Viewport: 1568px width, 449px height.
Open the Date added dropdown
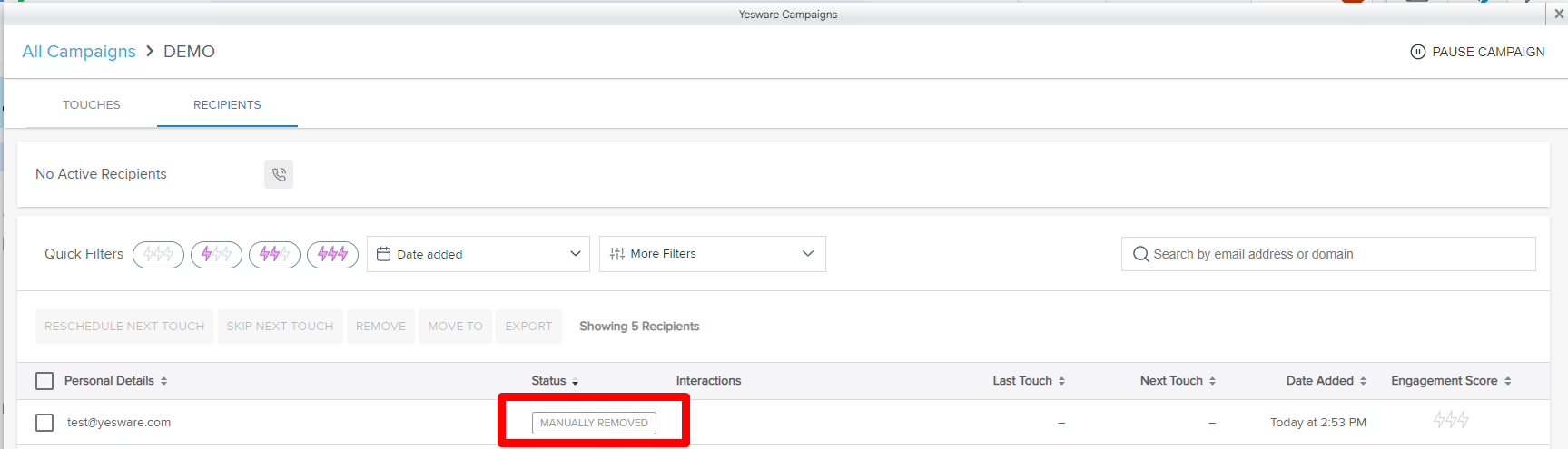pyautogui.click(x=478, y=254)
